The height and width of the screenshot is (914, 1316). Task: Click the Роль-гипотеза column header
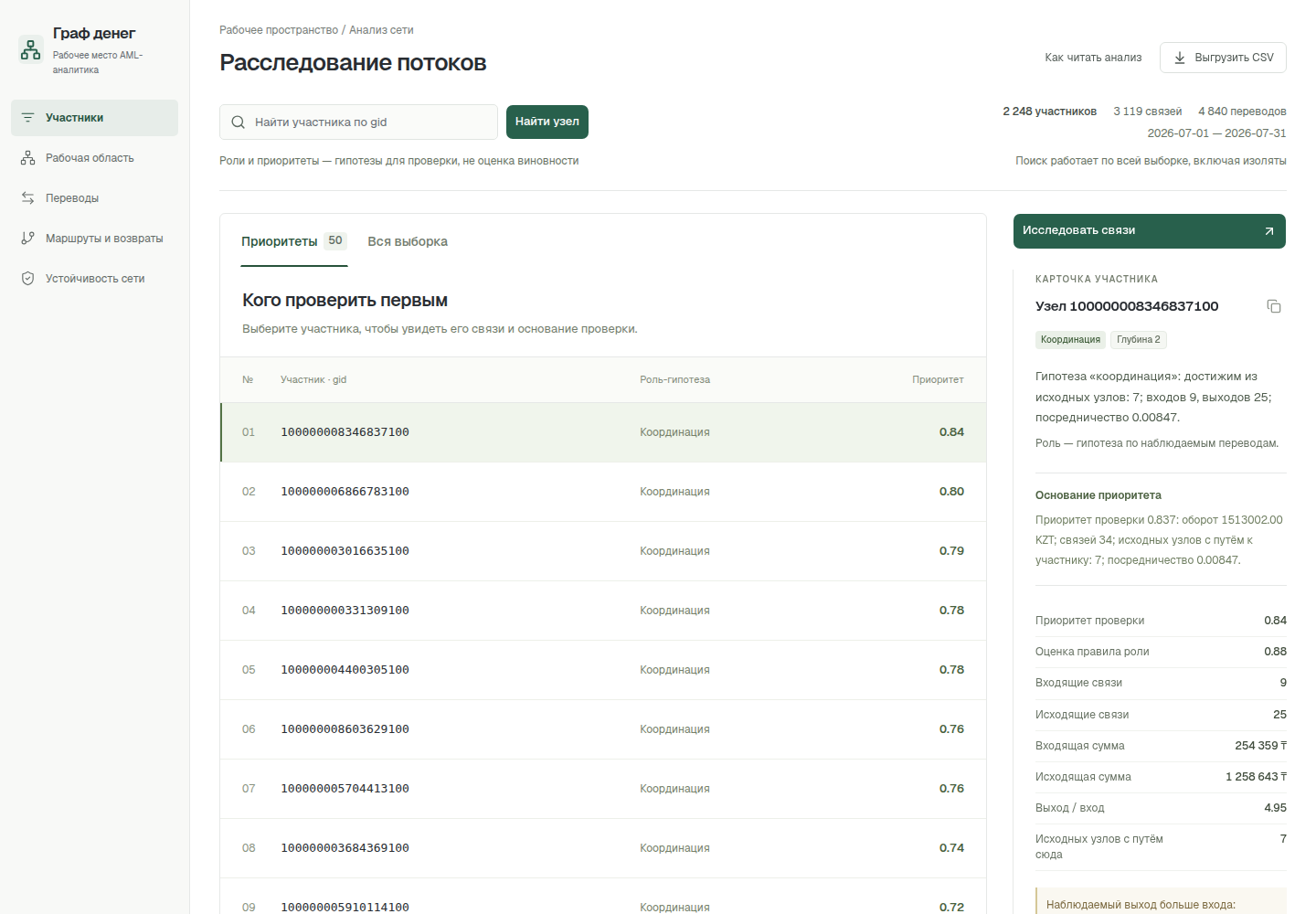(674, 380)
